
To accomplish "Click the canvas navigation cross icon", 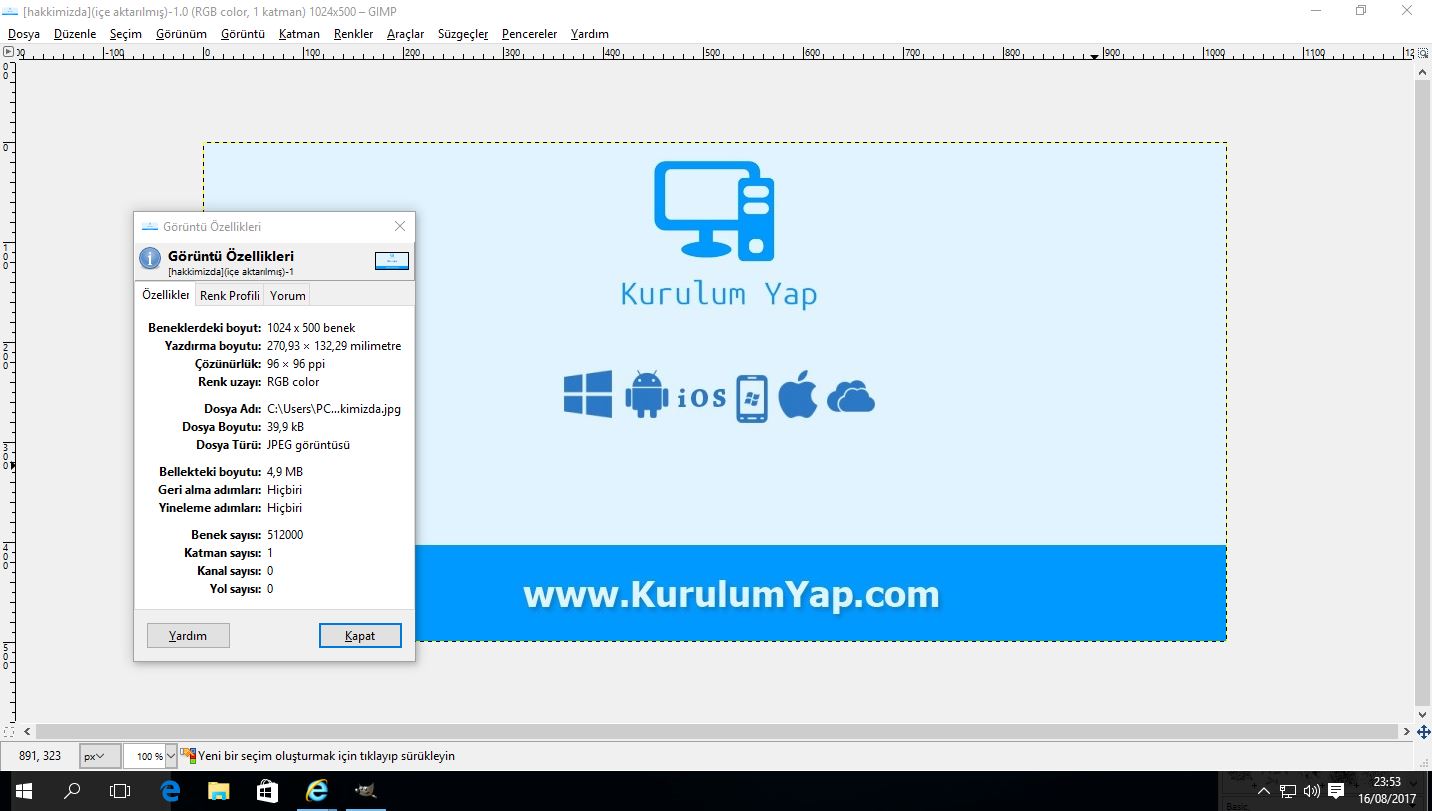I will pyautogui.click(x=1423, y=732).
